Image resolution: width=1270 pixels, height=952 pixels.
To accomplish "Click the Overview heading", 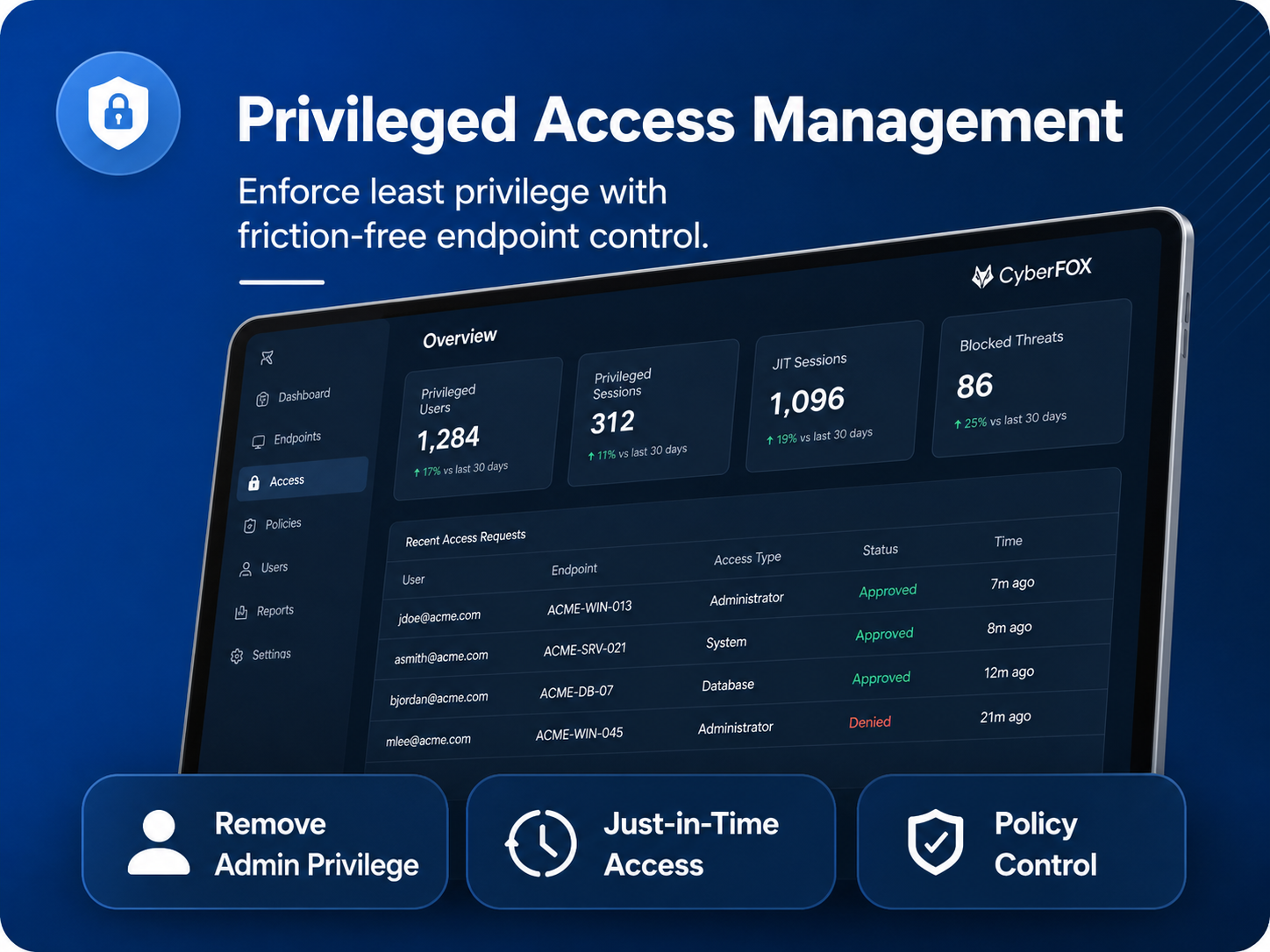I will pyautogui.click(x=460, y=337).
